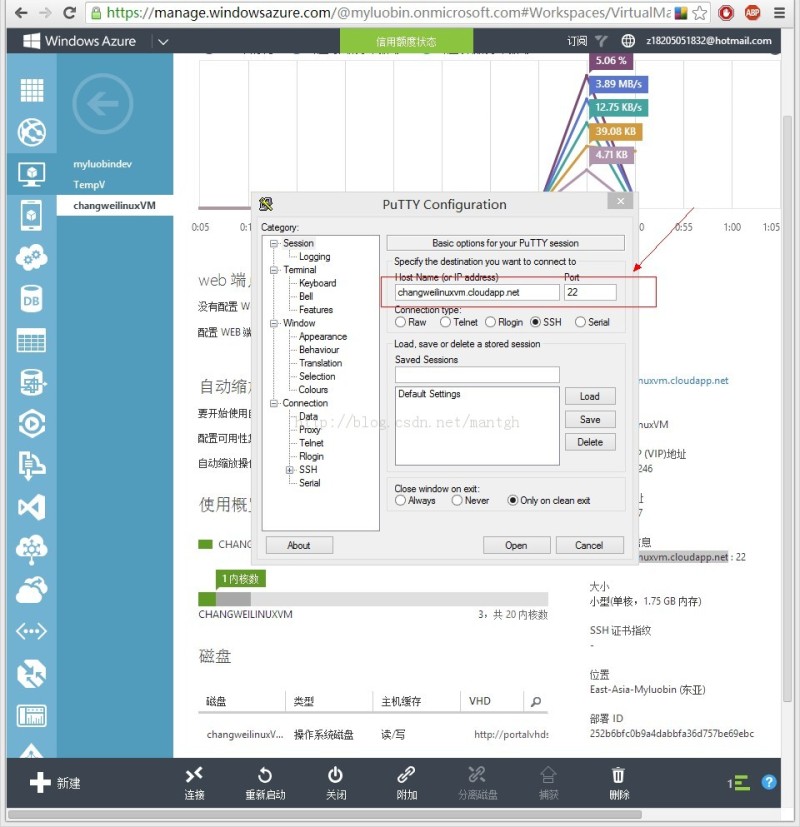This screenshot has width=800, height=827.
Task: Select Keyboard in the PuTTY category tree
Action: tap(317, 283)
